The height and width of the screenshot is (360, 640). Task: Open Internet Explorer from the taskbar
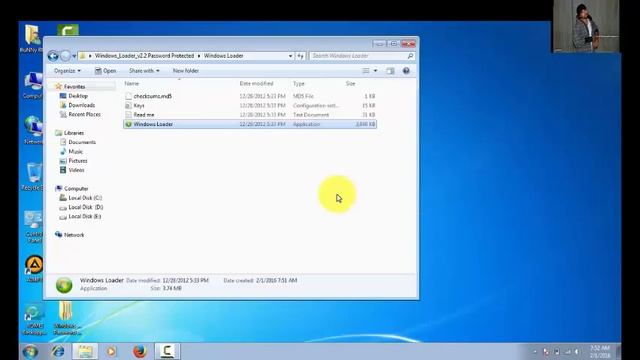pyautogui.click(x=58, y=351)
